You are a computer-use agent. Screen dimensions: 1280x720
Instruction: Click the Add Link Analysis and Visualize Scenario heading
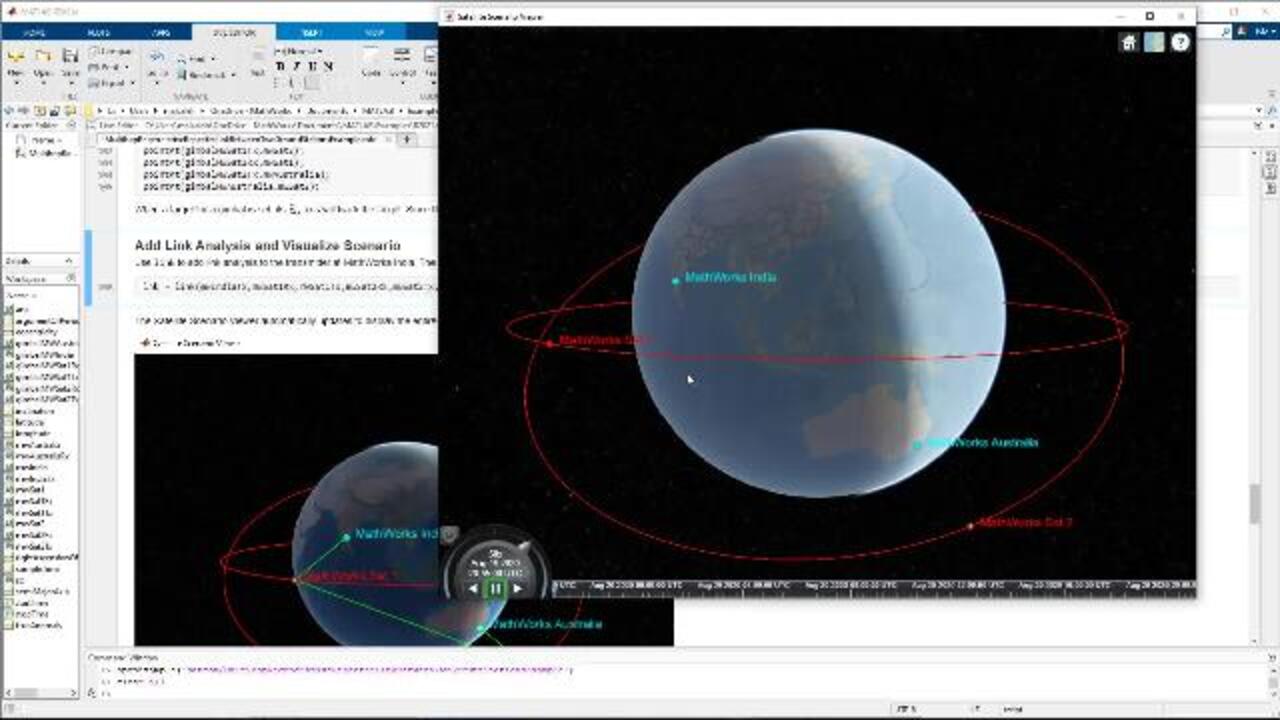pos(267,245)
